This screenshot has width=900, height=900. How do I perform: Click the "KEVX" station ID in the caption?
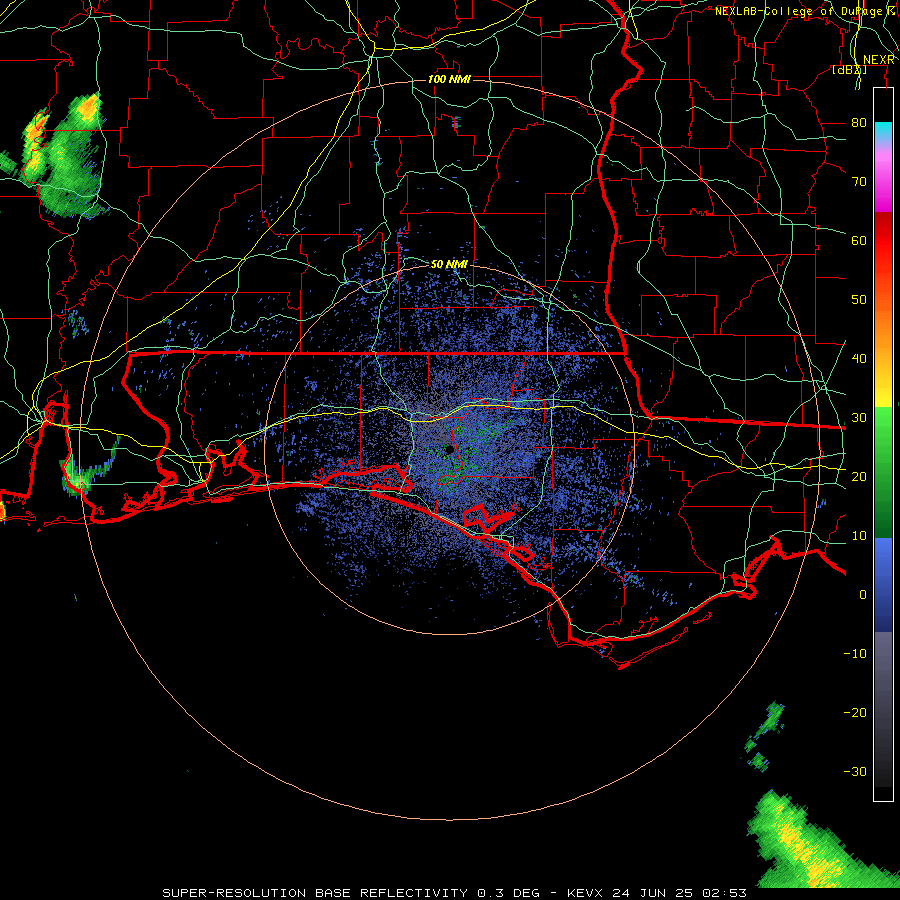pyautogui.click(x=585, y=893)
